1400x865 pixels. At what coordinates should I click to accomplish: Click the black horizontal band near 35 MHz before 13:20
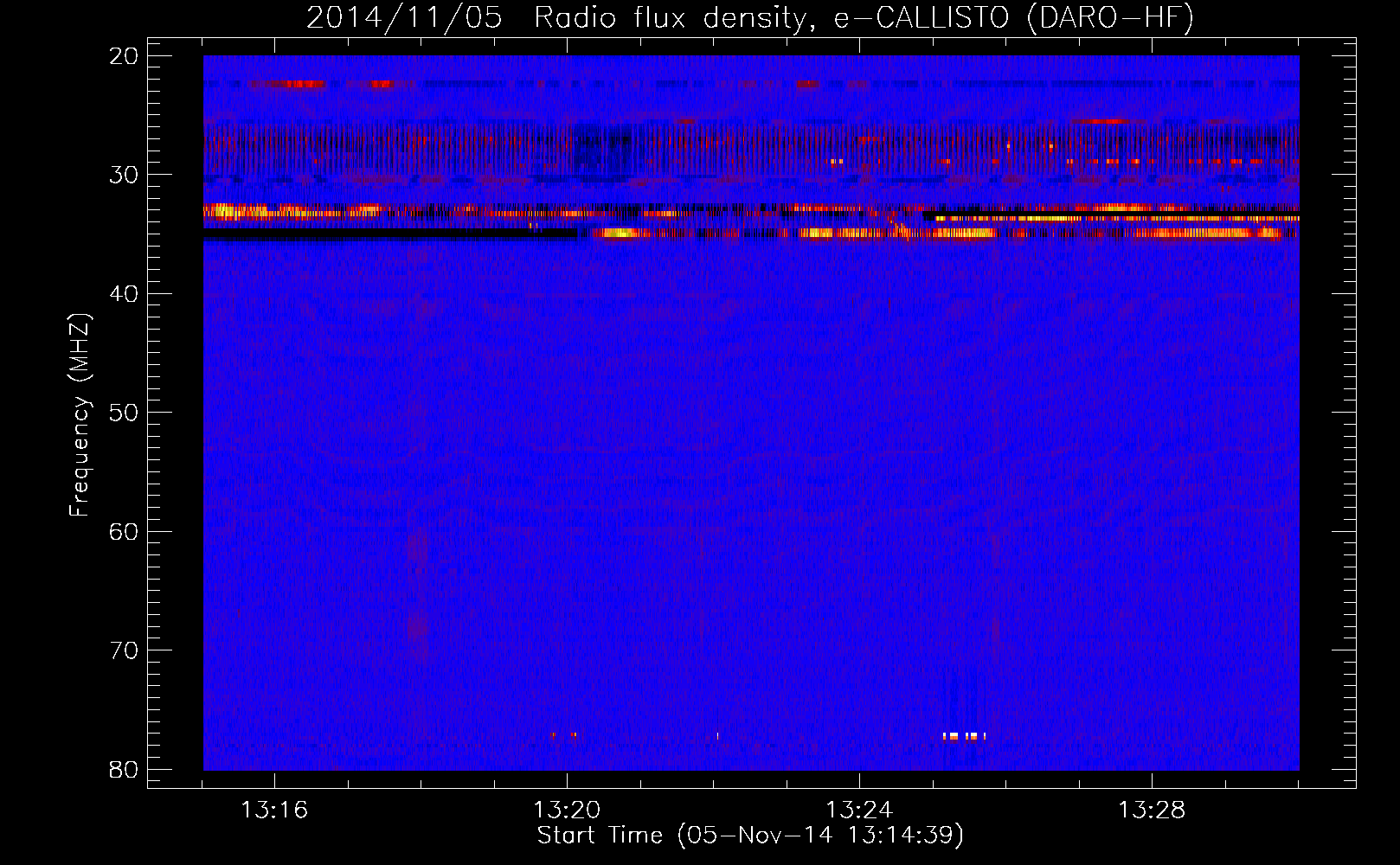click(x=390, y=233)
